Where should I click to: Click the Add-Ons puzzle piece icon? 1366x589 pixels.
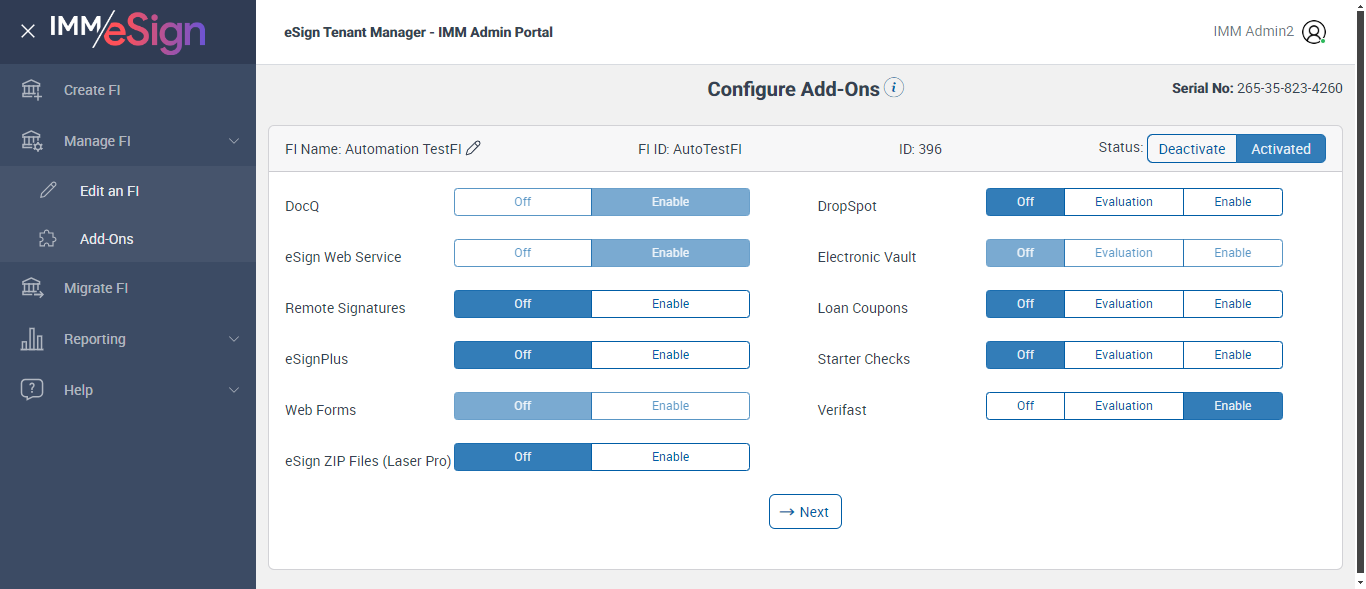[x=48, y=239]
